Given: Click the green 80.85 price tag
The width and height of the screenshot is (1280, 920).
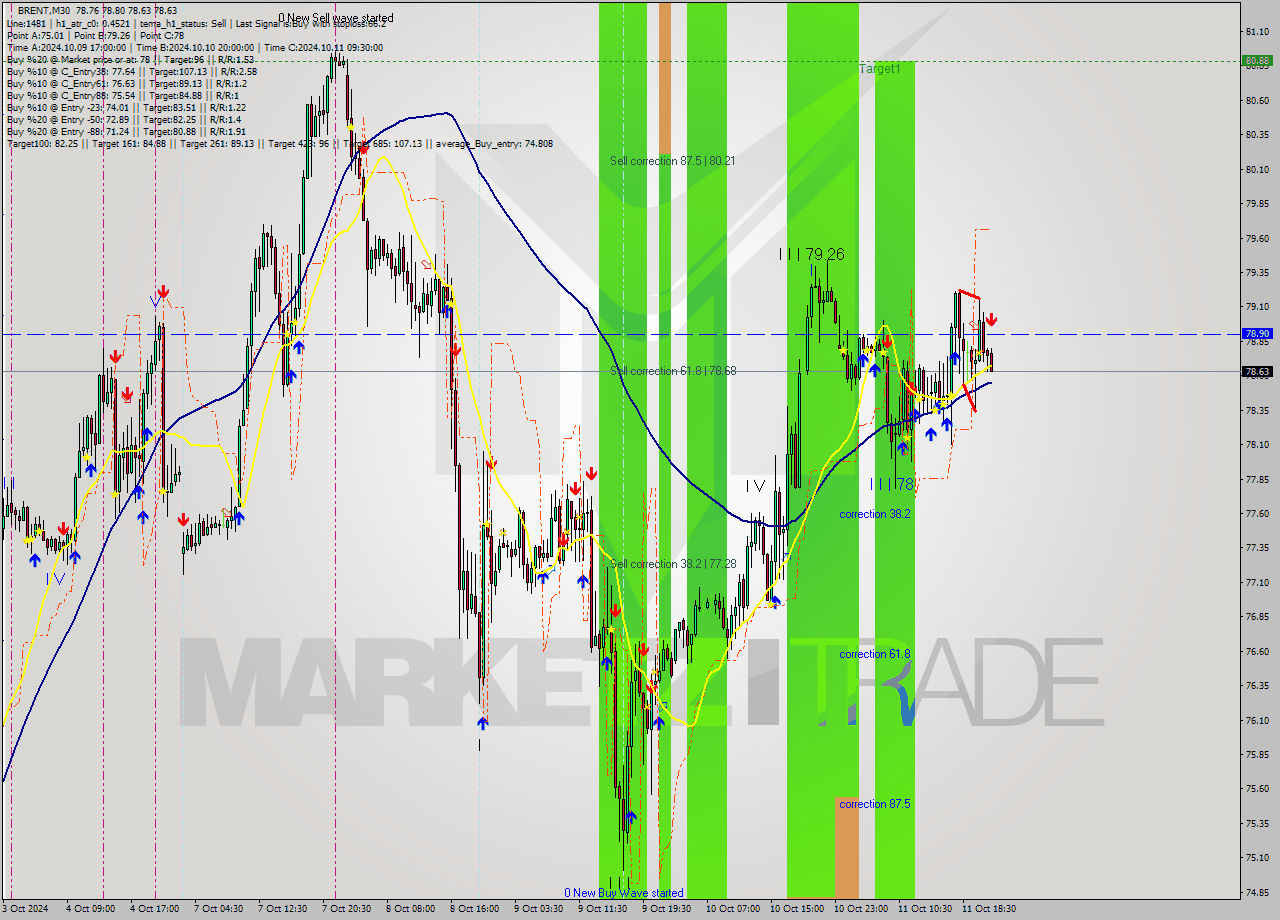Looking at the screenshot, I should click(1257, 61).
